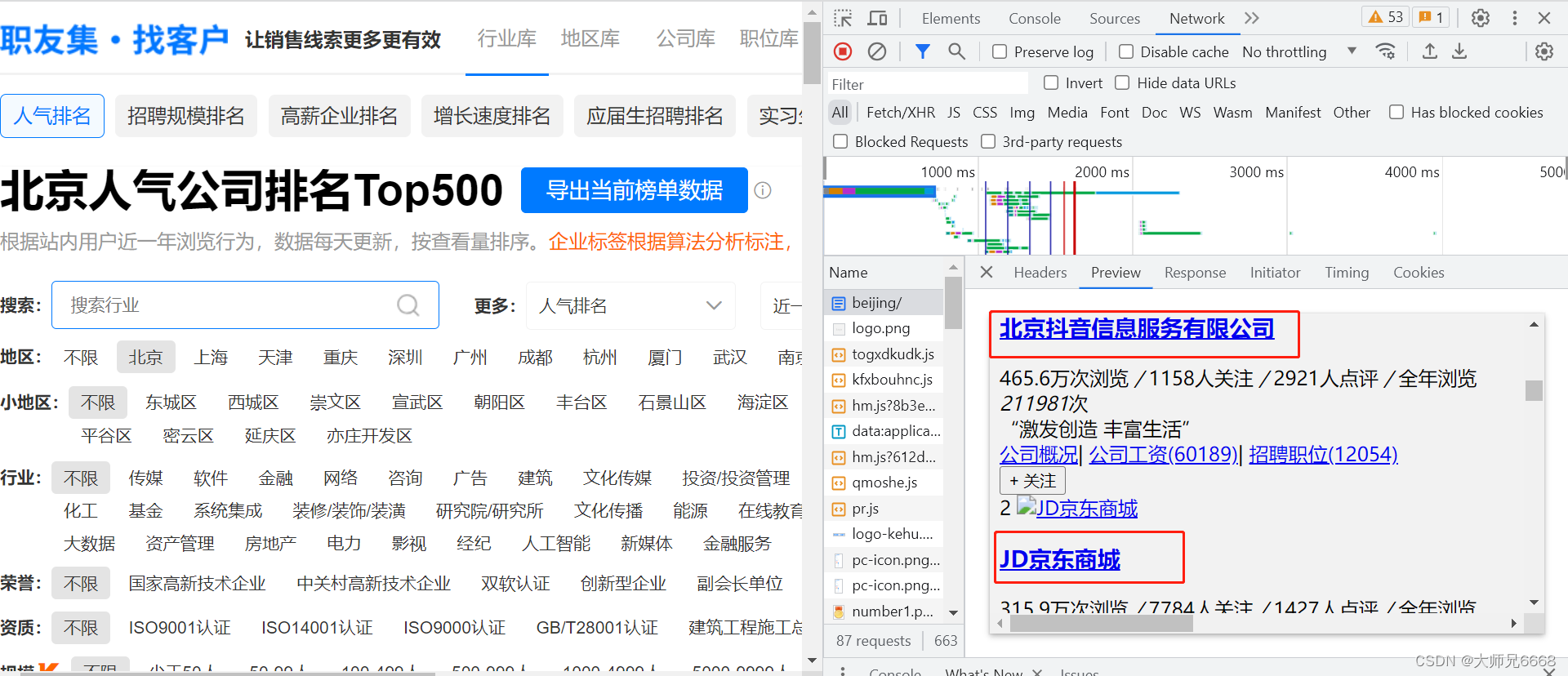This screenshot has width=1568, height=676.
Task: Show more DevTools tabs chevron
Action: pyautogui.click(x=1252, y=18)
